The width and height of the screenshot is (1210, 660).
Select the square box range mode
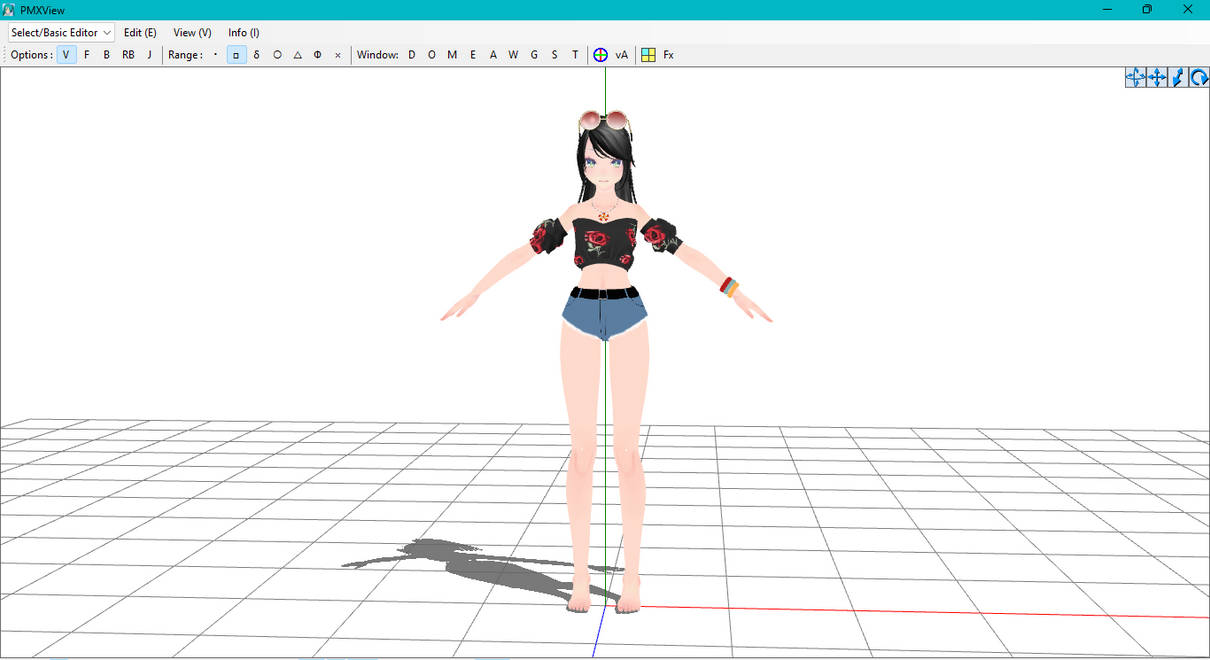pos(236,55)
